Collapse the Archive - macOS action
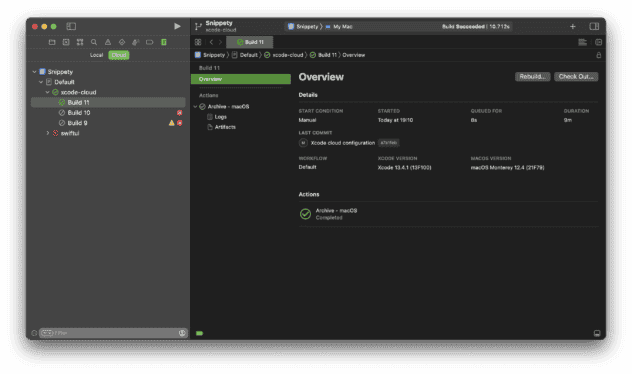The height and width of the screenshot is (374, 632). (195, 106)
